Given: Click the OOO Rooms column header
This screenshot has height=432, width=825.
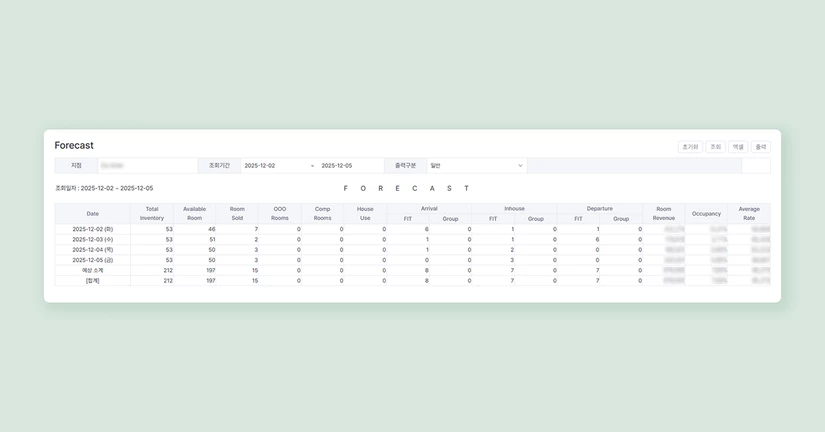Looking at the screenshot, I should click(x=280, y=214).
